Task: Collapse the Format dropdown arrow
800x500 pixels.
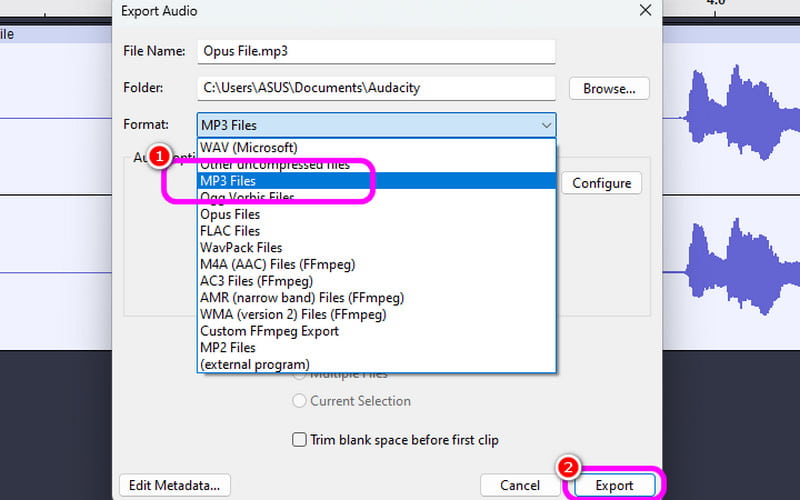Action: (x=546, y=126)
